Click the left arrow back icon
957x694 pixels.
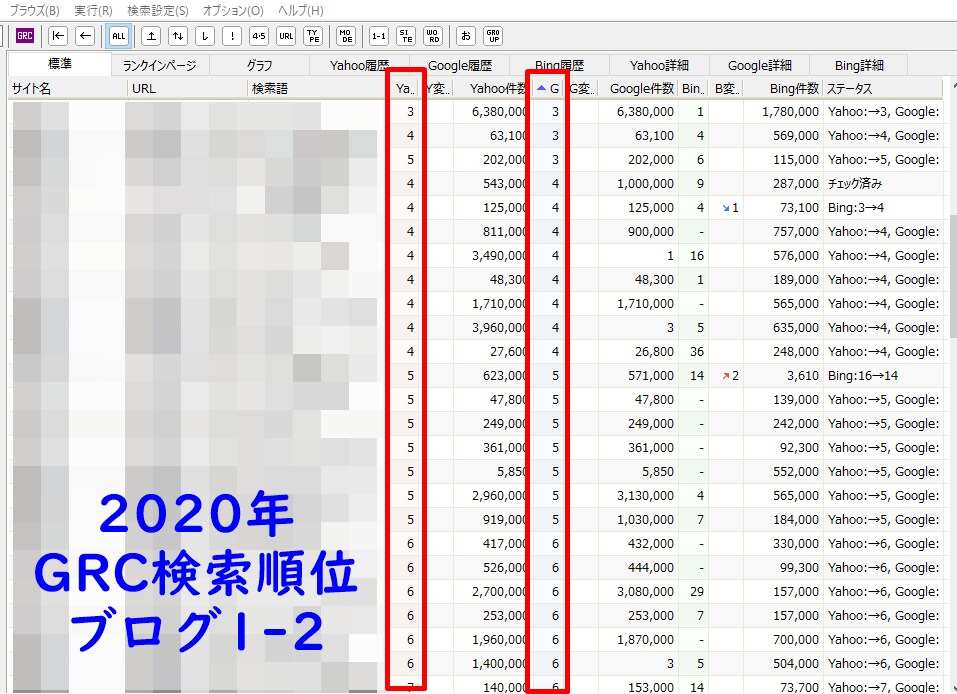[85, 36]
